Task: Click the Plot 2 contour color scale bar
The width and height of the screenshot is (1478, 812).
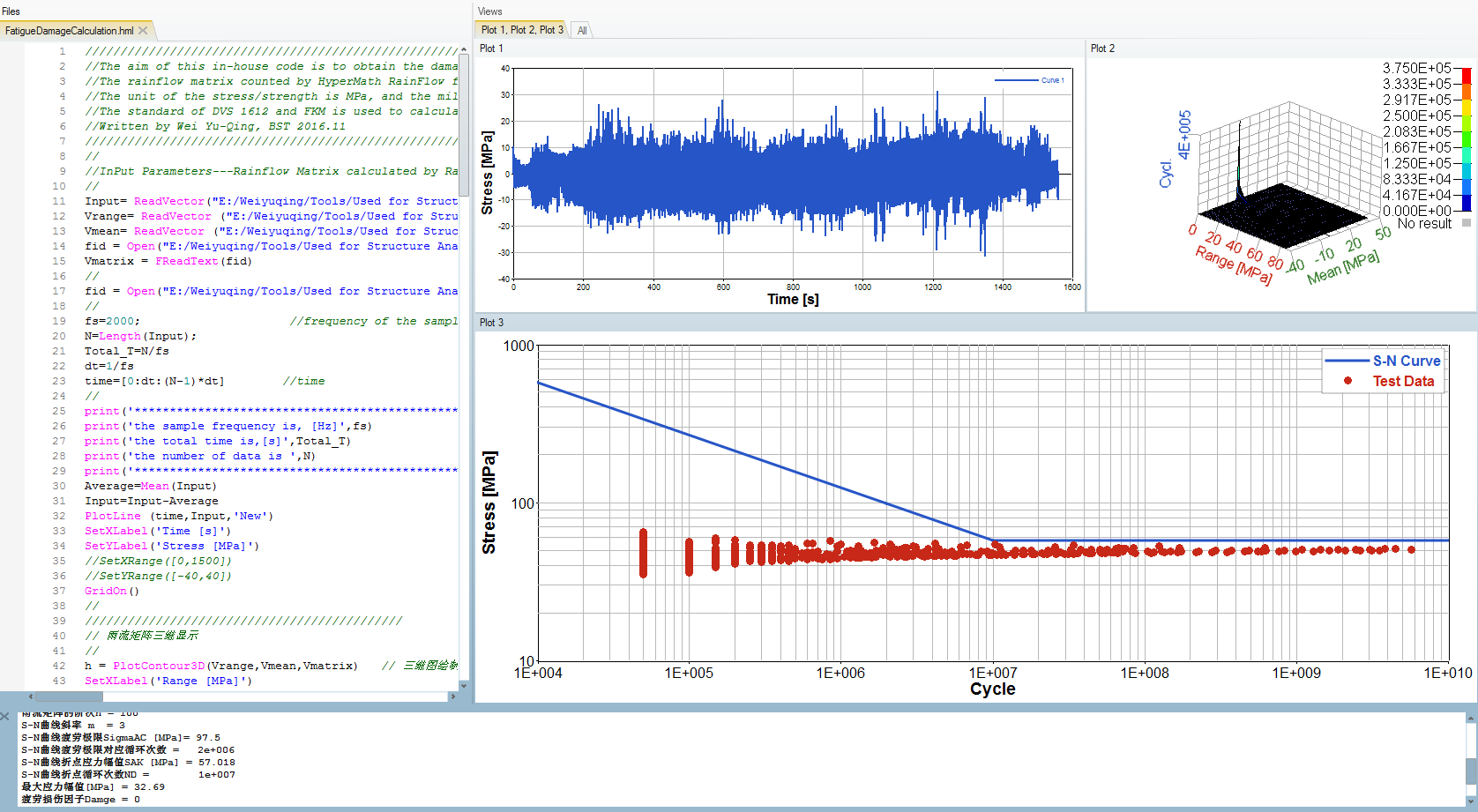Action: (1467, 139)
